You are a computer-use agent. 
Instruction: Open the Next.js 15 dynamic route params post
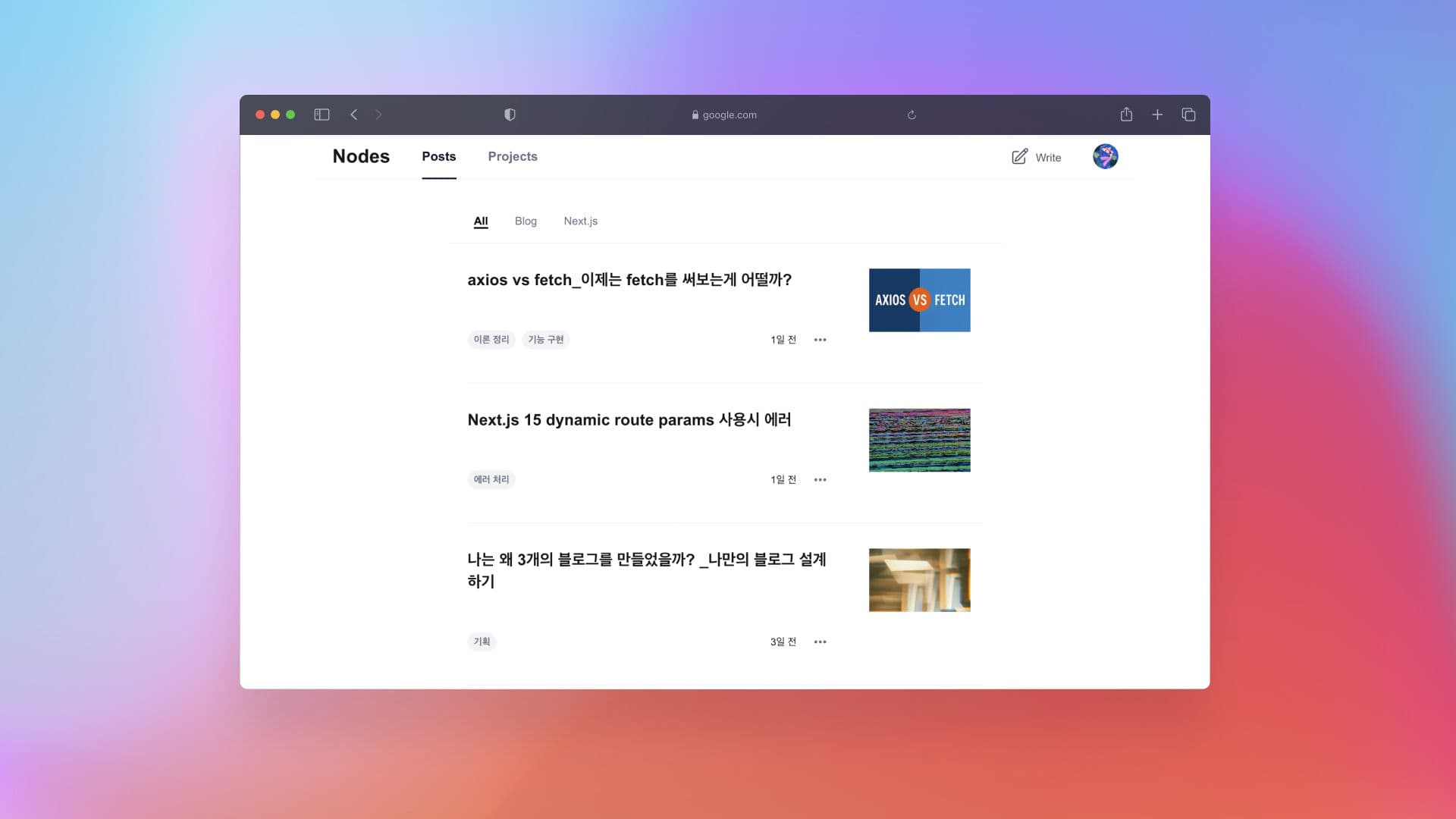click(x=629, y=420)
